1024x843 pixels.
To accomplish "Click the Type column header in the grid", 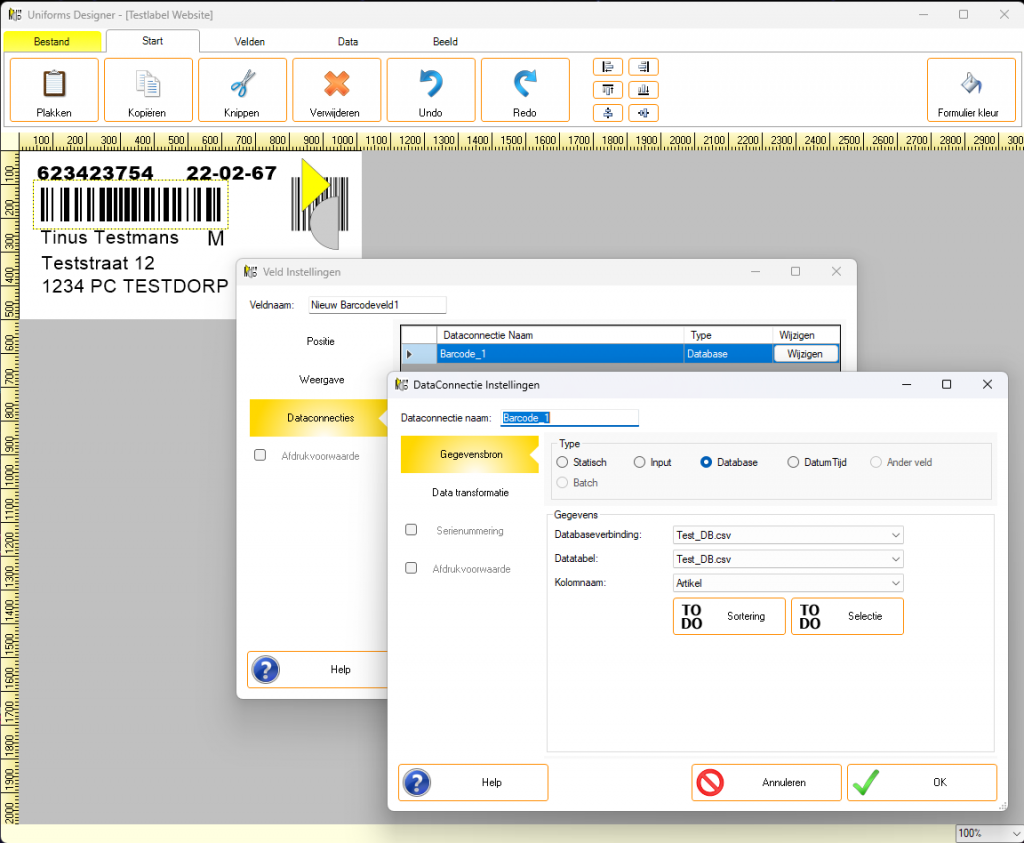I will [x=728, y=335].
